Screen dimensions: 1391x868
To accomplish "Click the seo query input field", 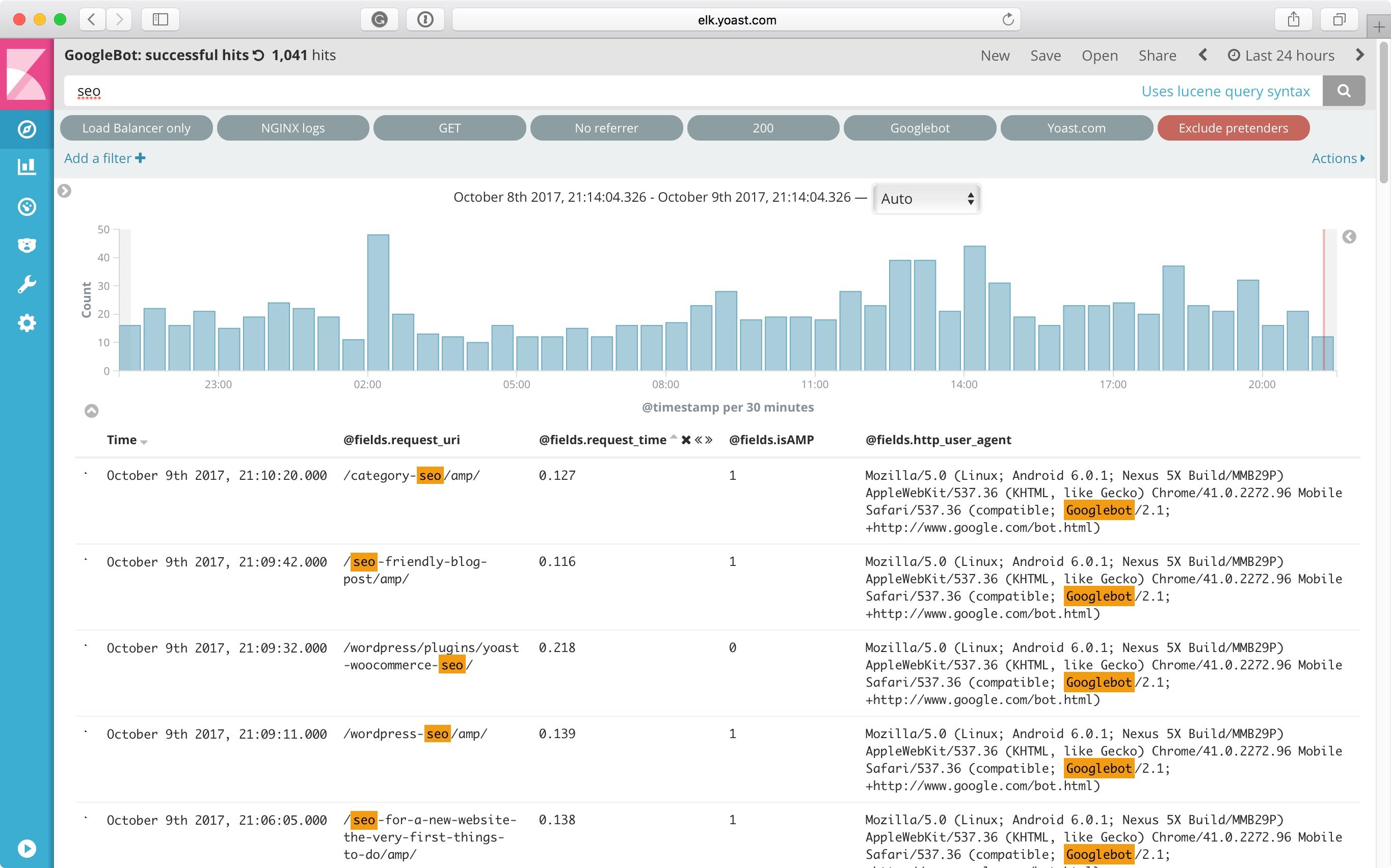I will coord(574,91).
